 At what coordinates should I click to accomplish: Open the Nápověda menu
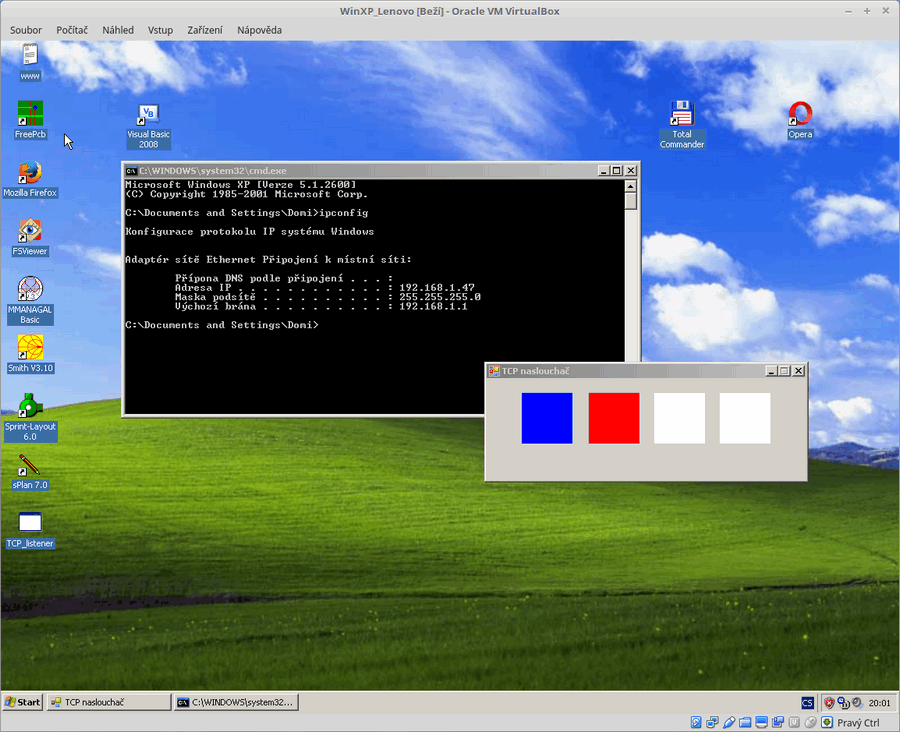click(x=259, y=30)
